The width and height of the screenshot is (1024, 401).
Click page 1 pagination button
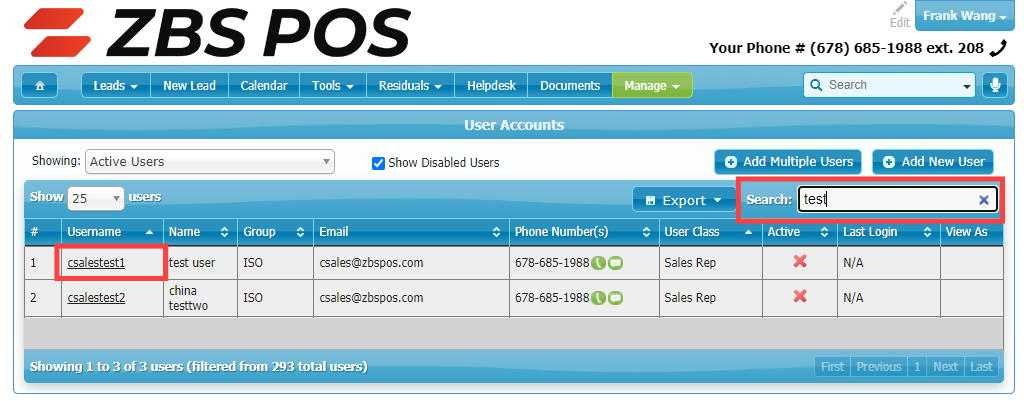coord(917,367)
